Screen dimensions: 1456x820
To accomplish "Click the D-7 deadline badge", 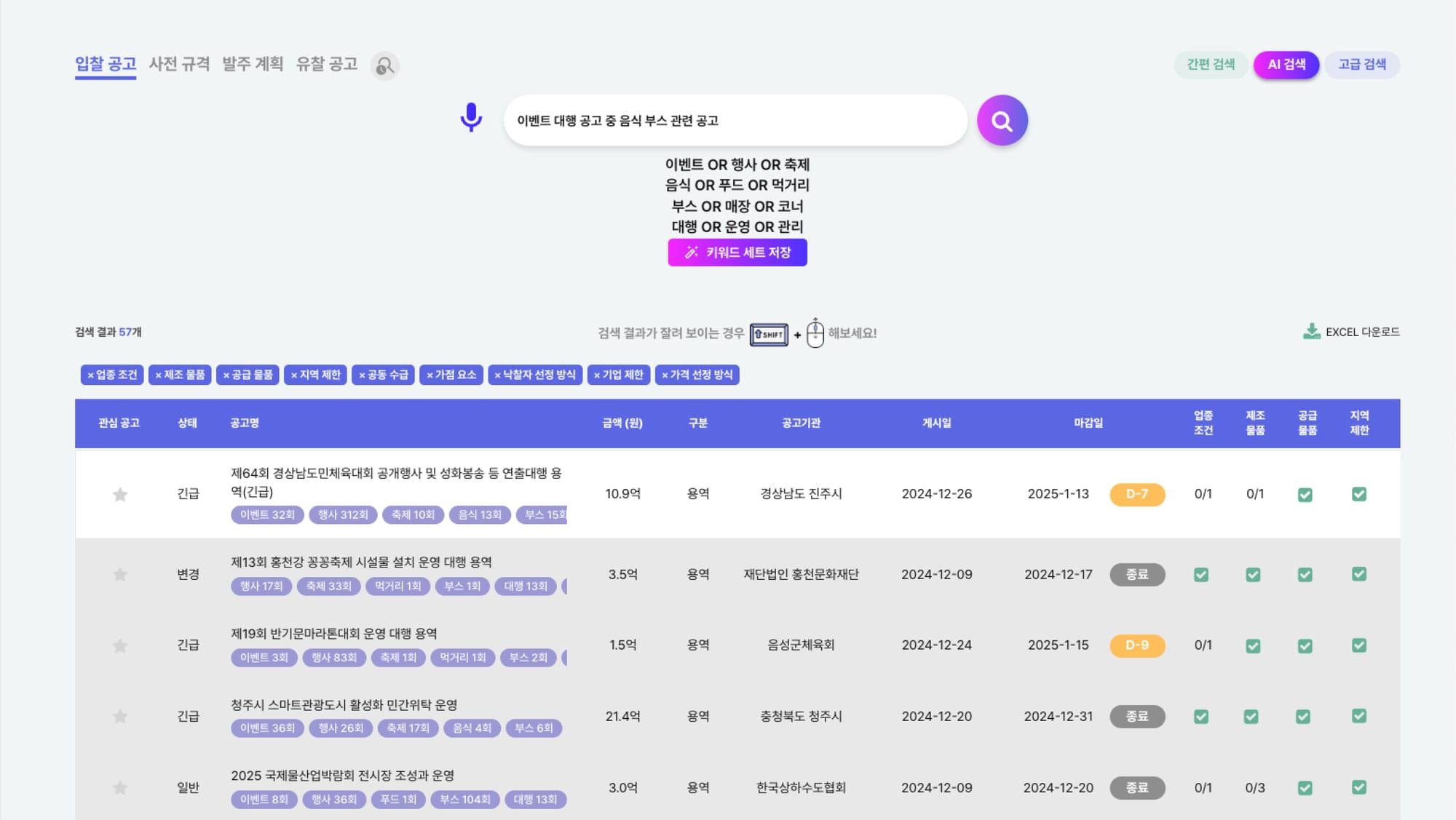I will (1138, 494).
